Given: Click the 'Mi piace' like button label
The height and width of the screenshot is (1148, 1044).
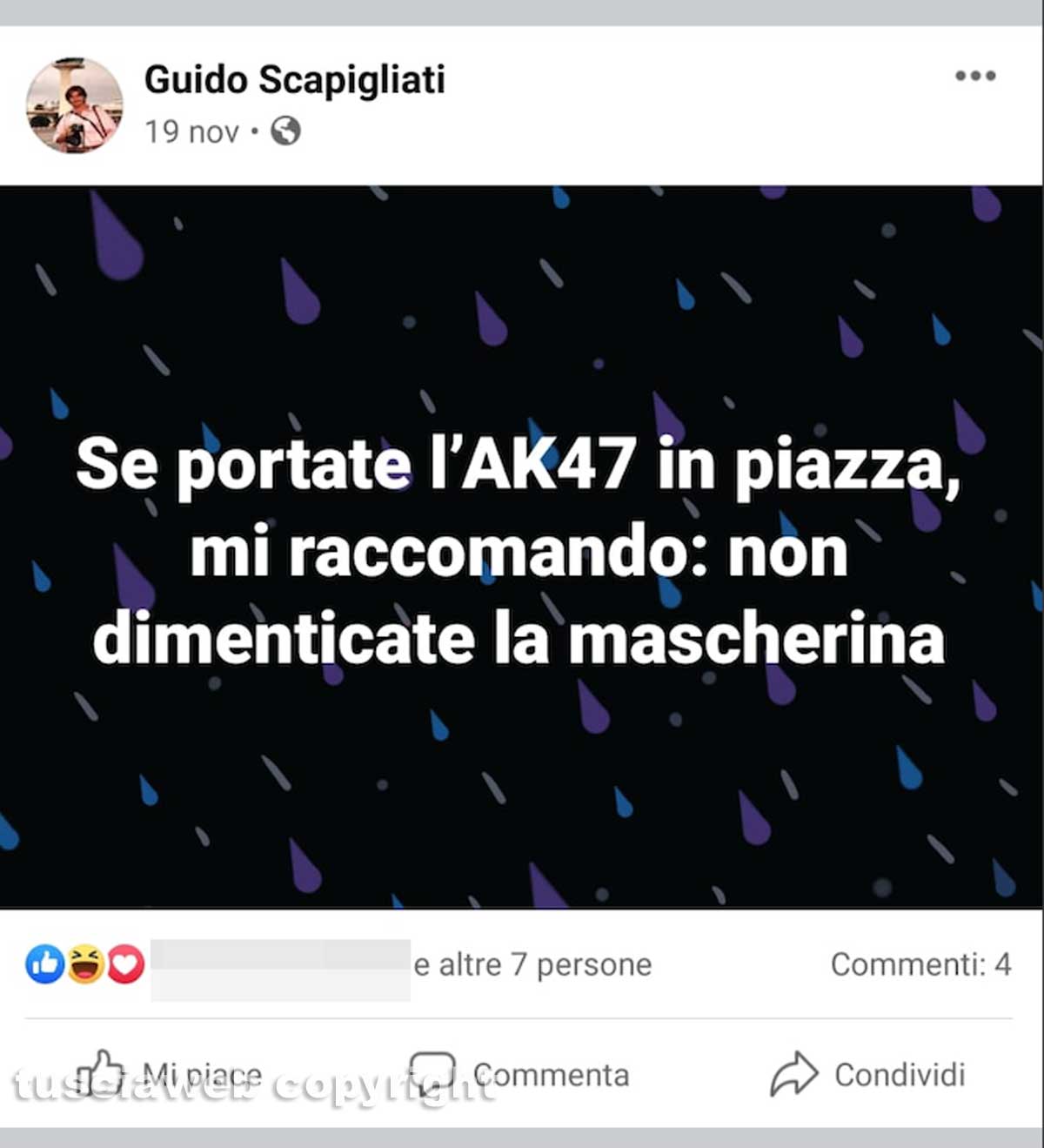Looking at the screenshot, I should click(x=202, y=1075).
